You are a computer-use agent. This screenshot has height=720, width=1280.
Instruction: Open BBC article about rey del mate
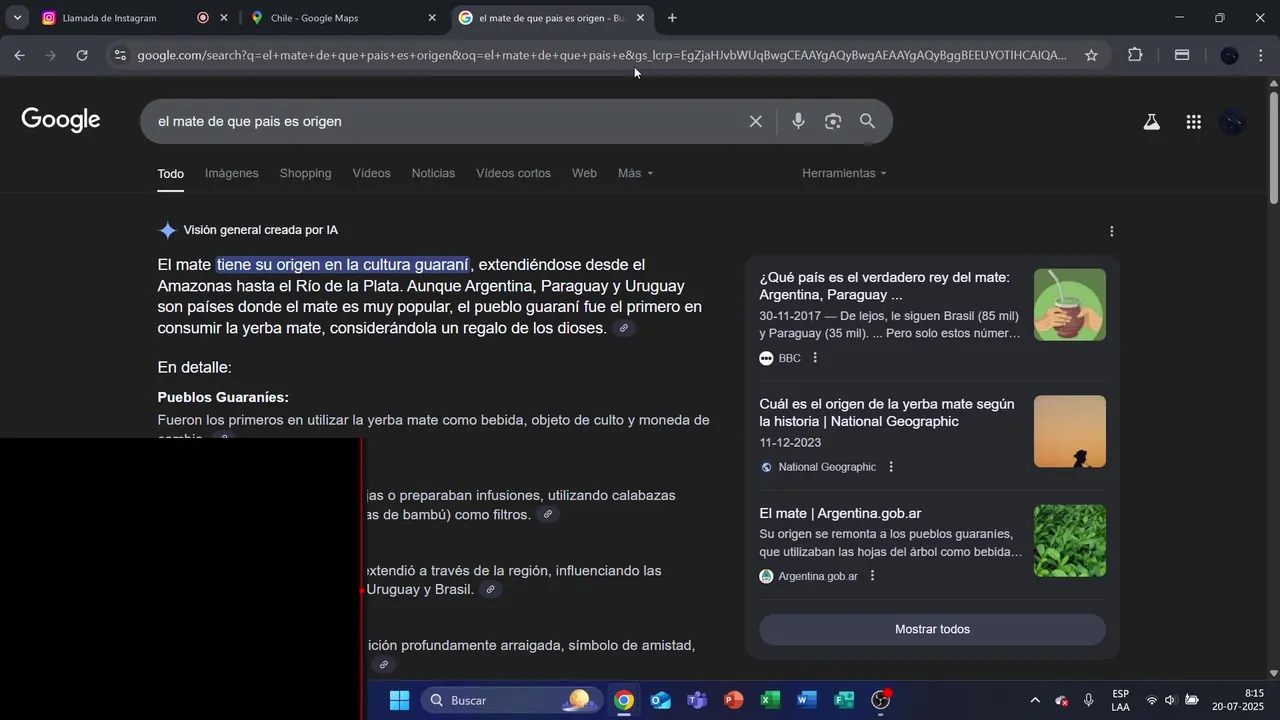click(885, 286)
